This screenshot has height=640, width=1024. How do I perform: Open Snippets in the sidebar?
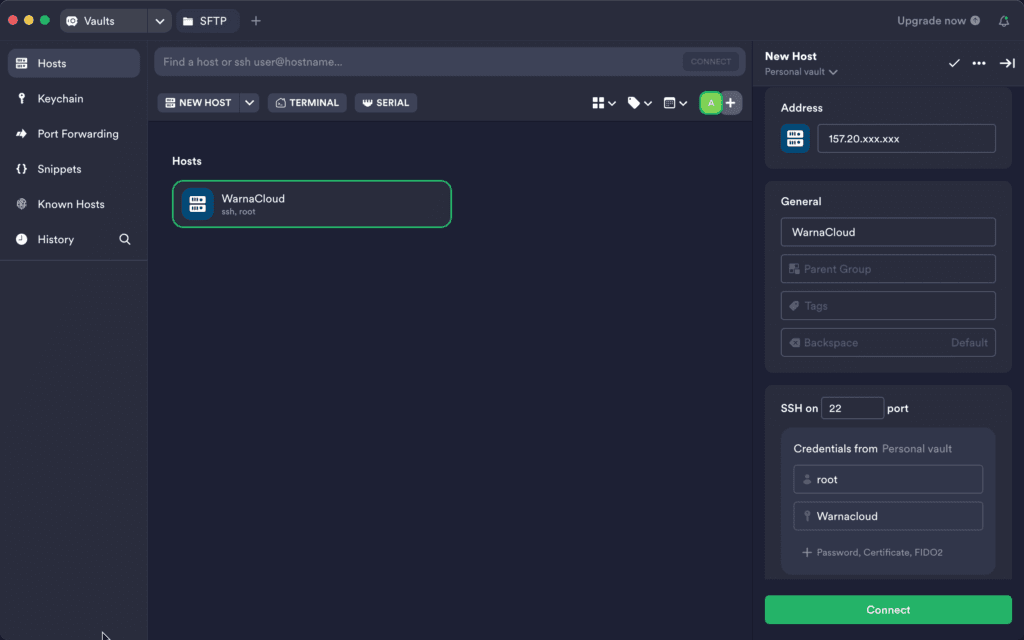pos(59,169)
